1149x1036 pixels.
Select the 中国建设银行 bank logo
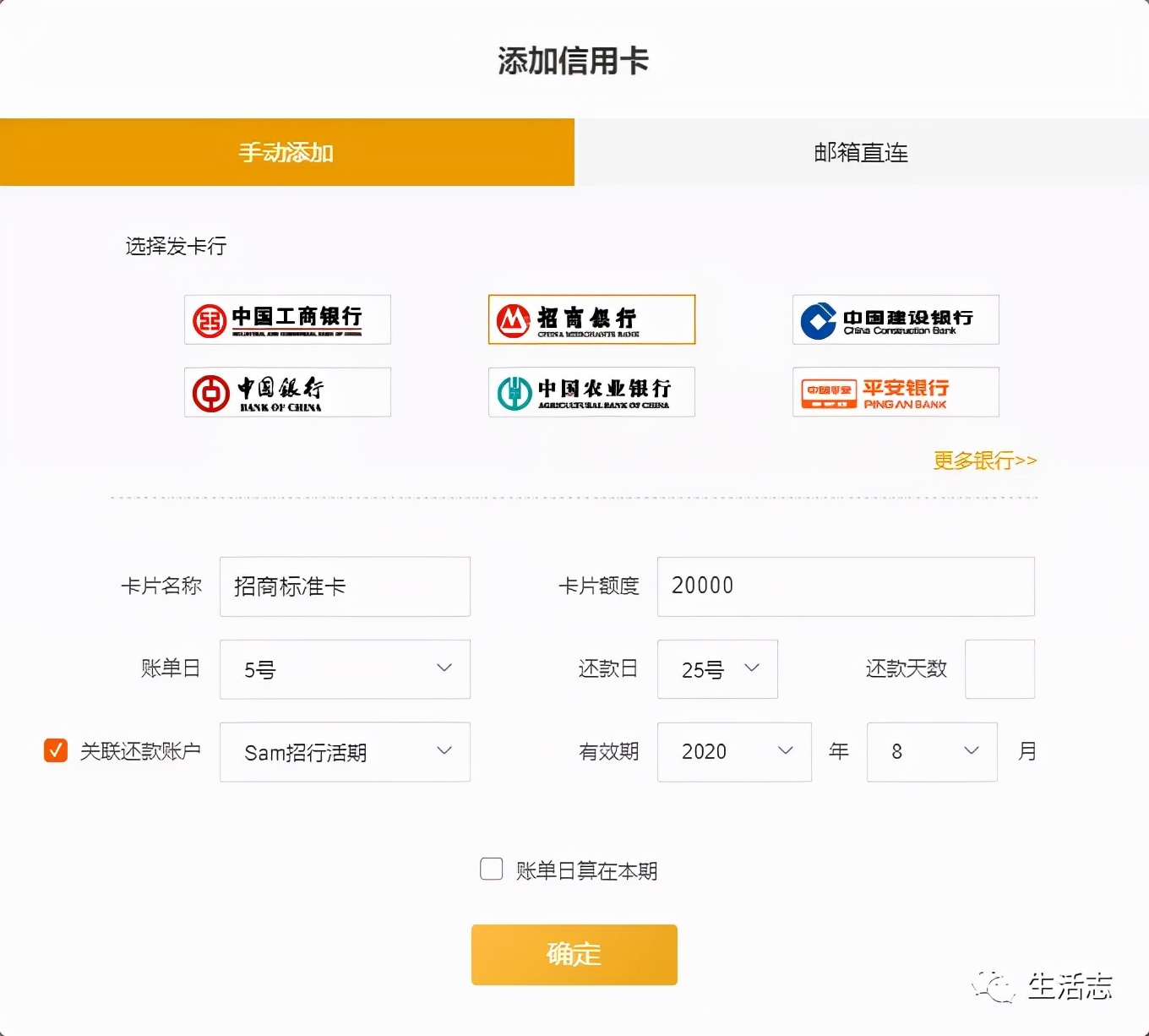(894, 319)
